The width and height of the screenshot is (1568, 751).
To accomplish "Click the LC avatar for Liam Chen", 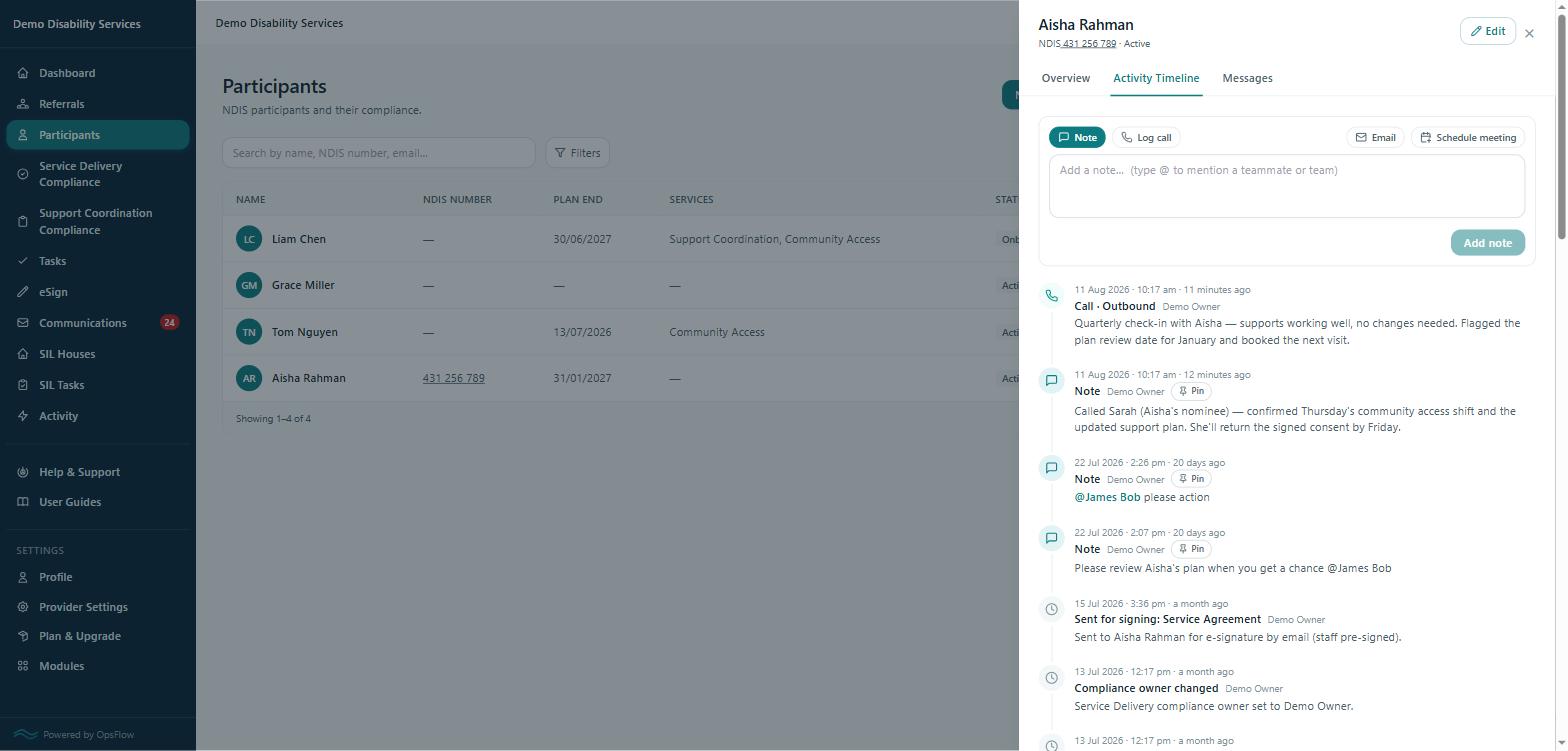I will [x=249, y=239].
